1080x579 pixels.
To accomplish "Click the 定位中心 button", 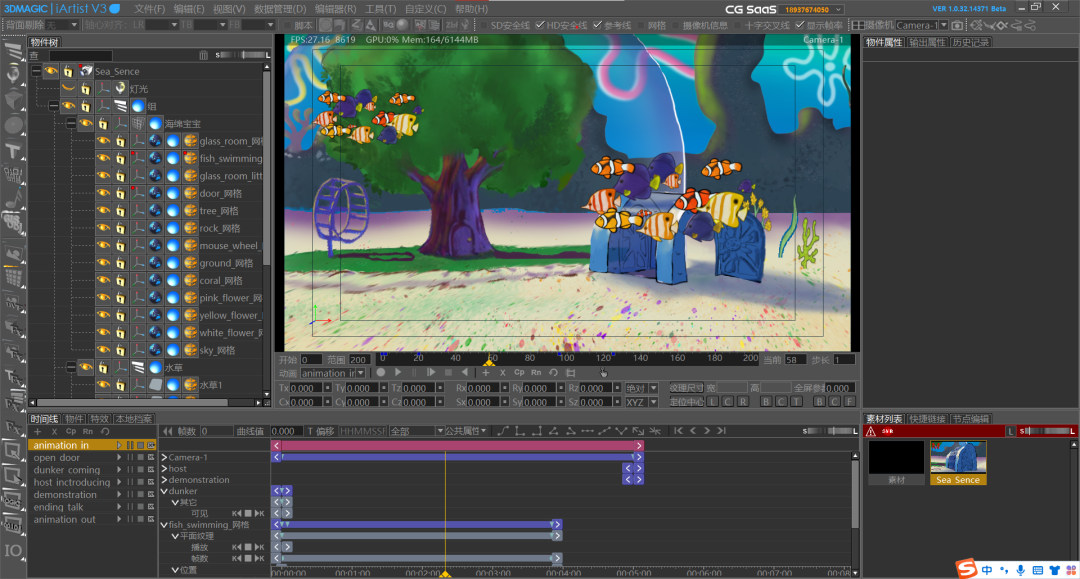I will (686, 402).
